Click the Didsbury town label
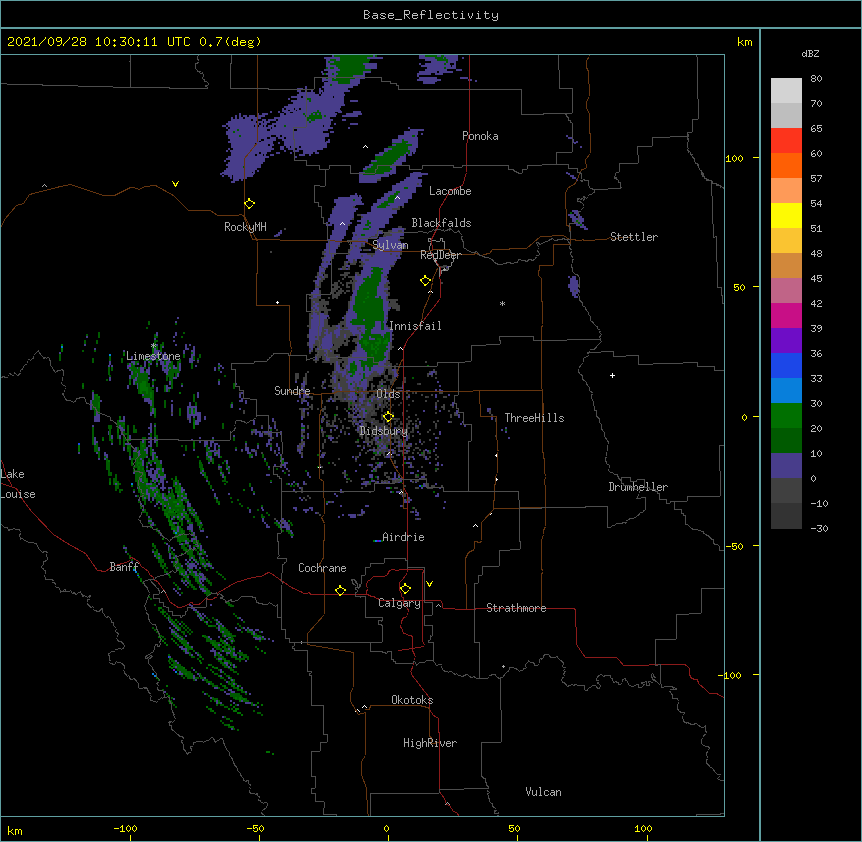This screenshot has height=842, width=862. tap(384, 431)
